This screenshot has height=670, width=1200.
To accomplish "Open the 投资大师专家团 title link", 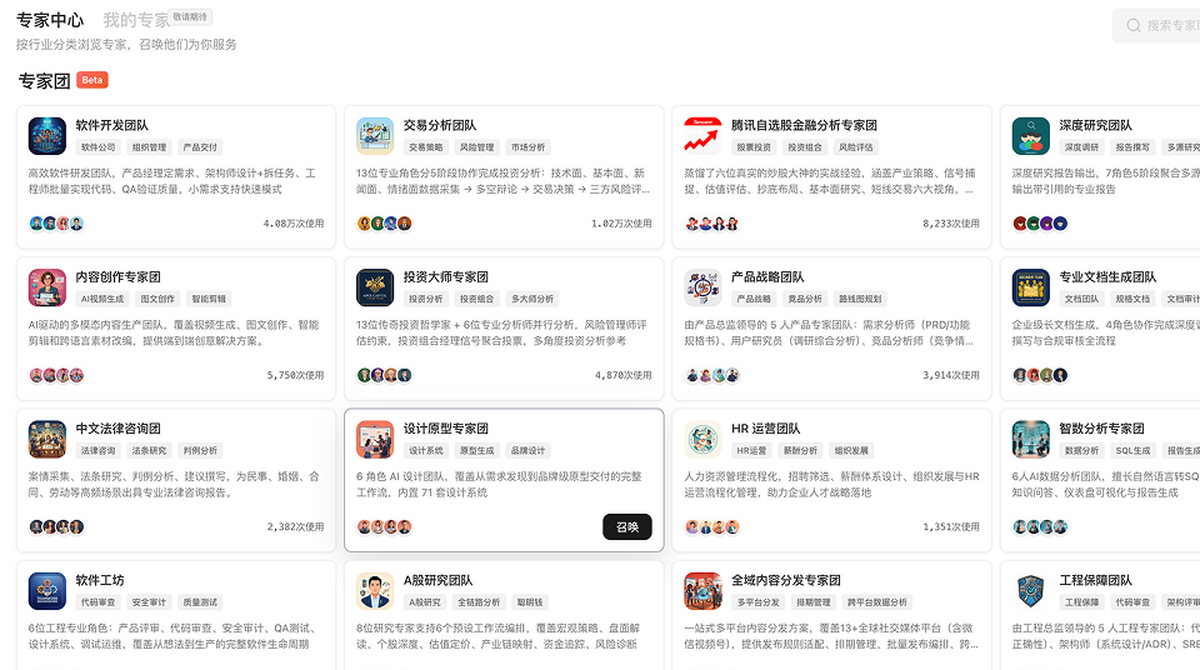I will click(446, 277).
